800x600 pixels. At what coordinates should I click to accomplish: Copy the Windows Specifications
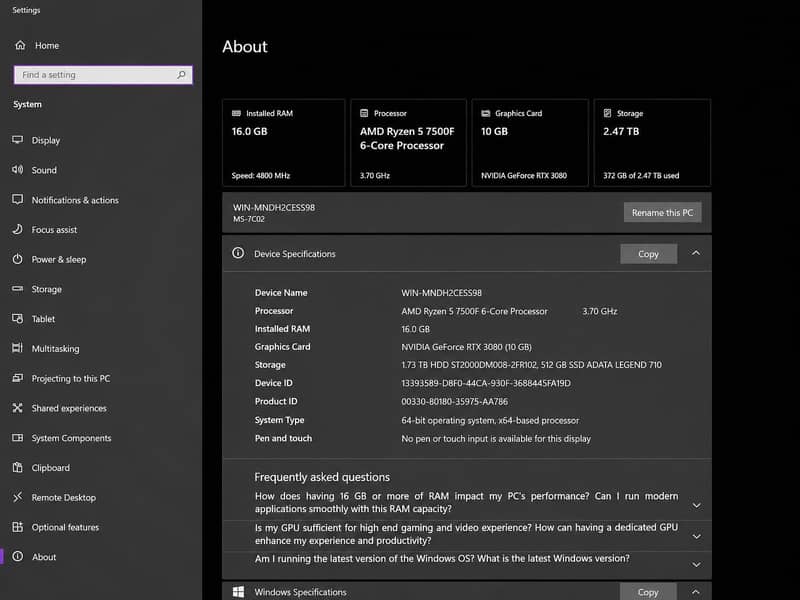(x=648, y=592)
